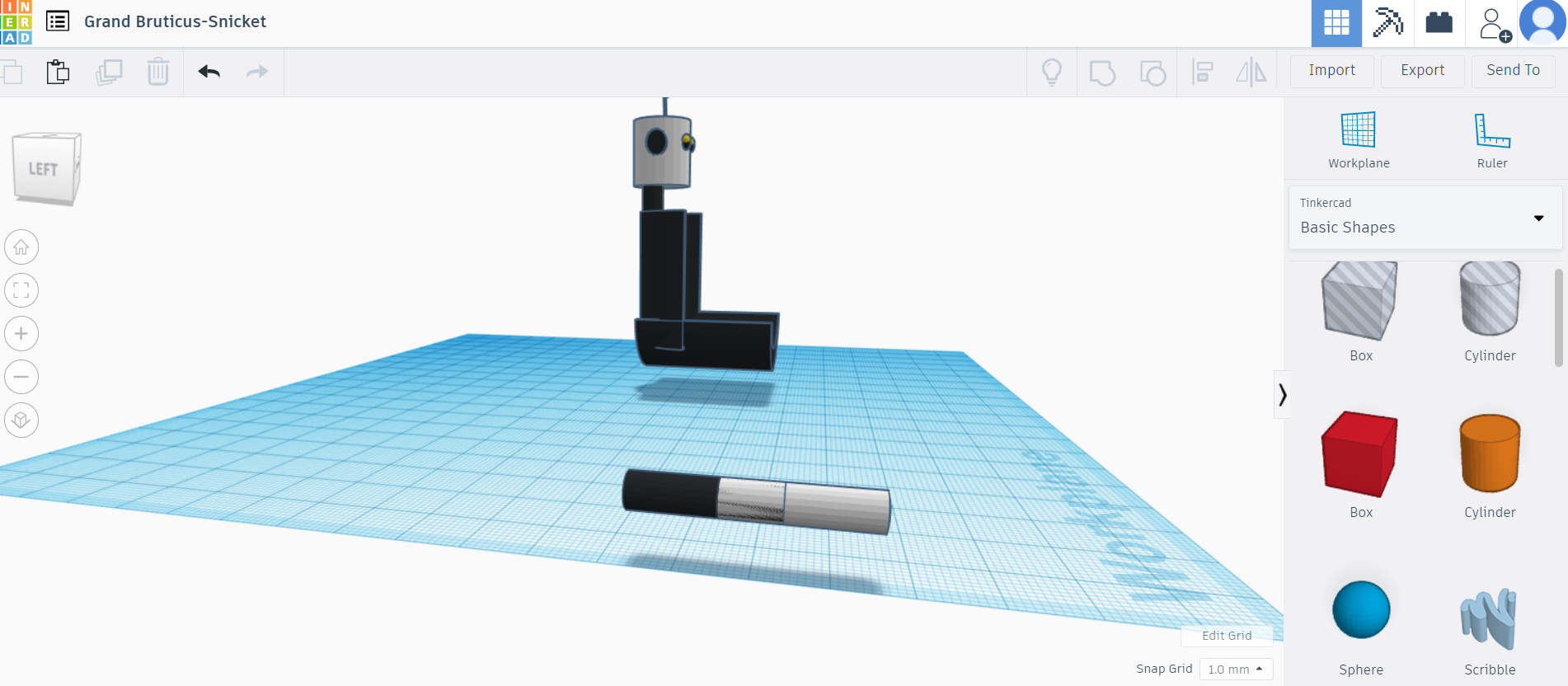
Task: Click the Home view button
Action: (x=21, y=247)
